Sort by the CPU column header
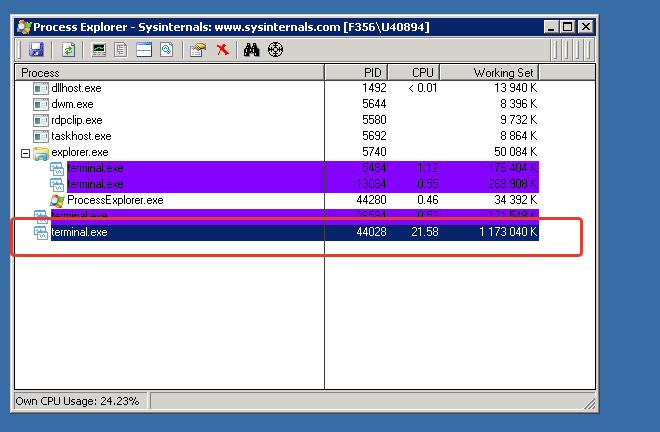660x432 pixels. 414,72
